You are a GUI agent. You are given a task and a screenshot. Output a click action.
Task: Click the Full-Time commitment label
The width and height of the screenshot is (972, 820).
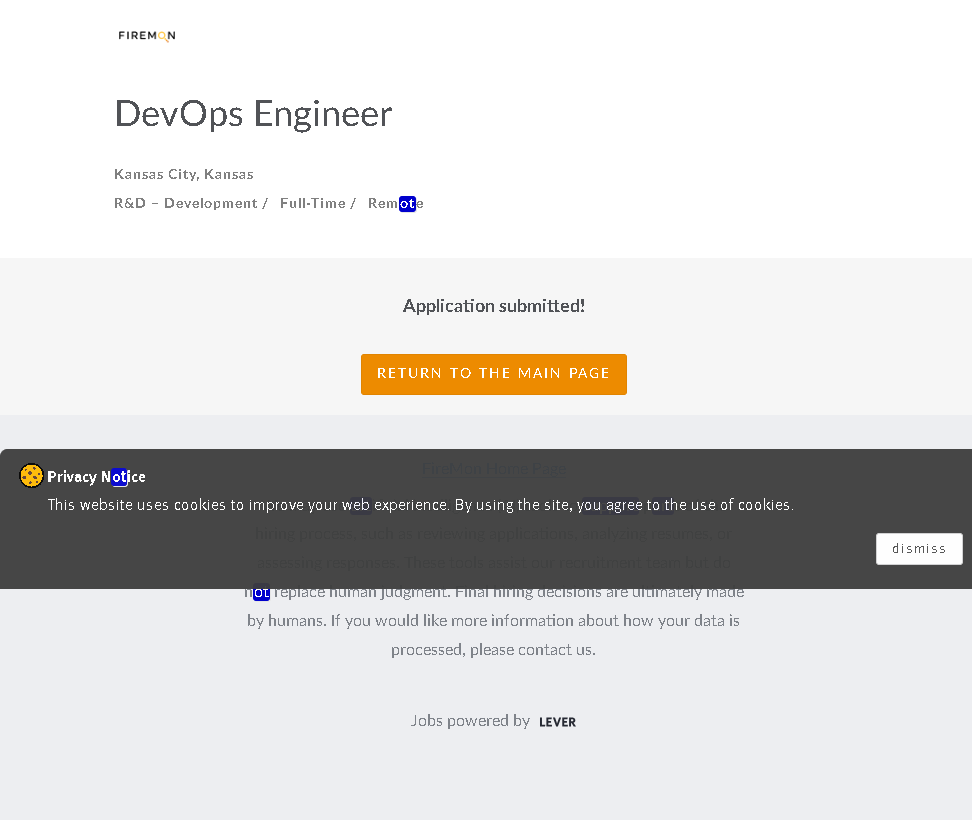313,203
